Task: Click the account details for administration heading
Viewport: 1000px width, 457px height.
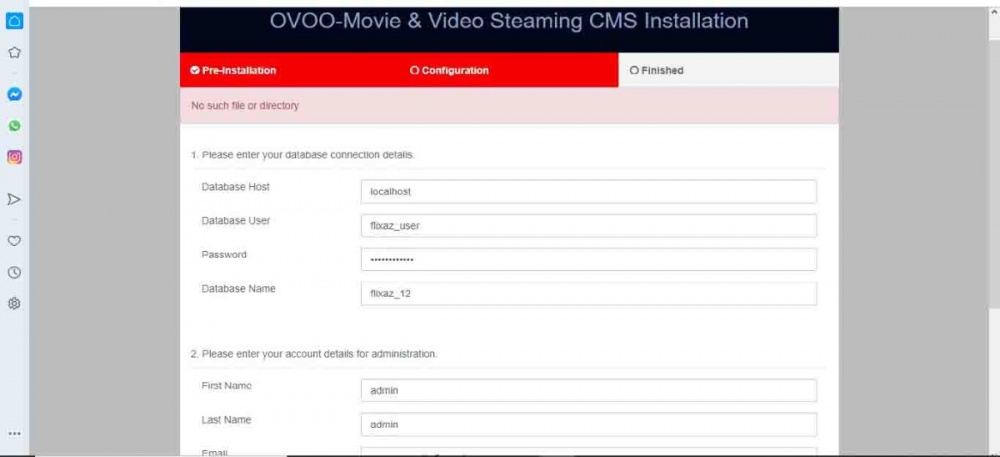Action: (x=314, y=354)
